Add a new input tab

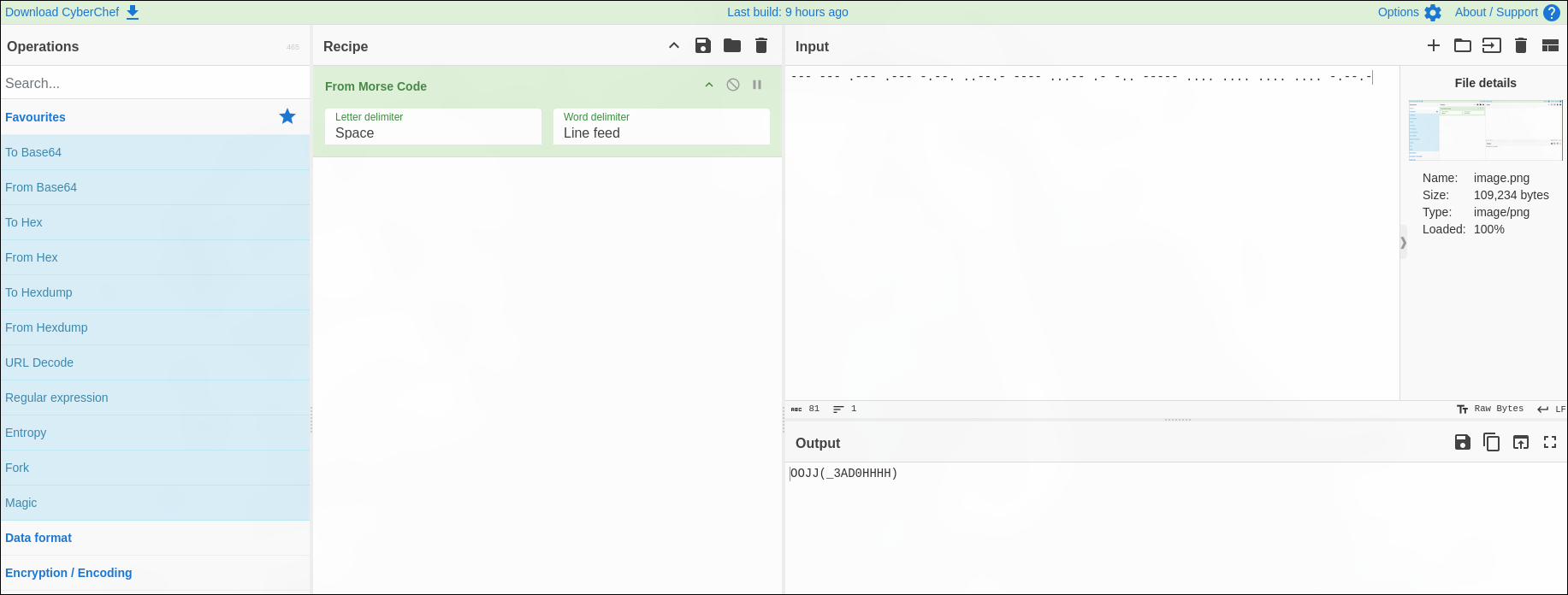[x=1434, y=46]
